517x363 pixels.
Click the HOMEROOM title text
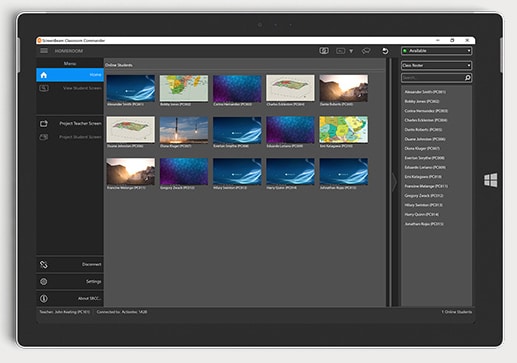click(69, 51)
